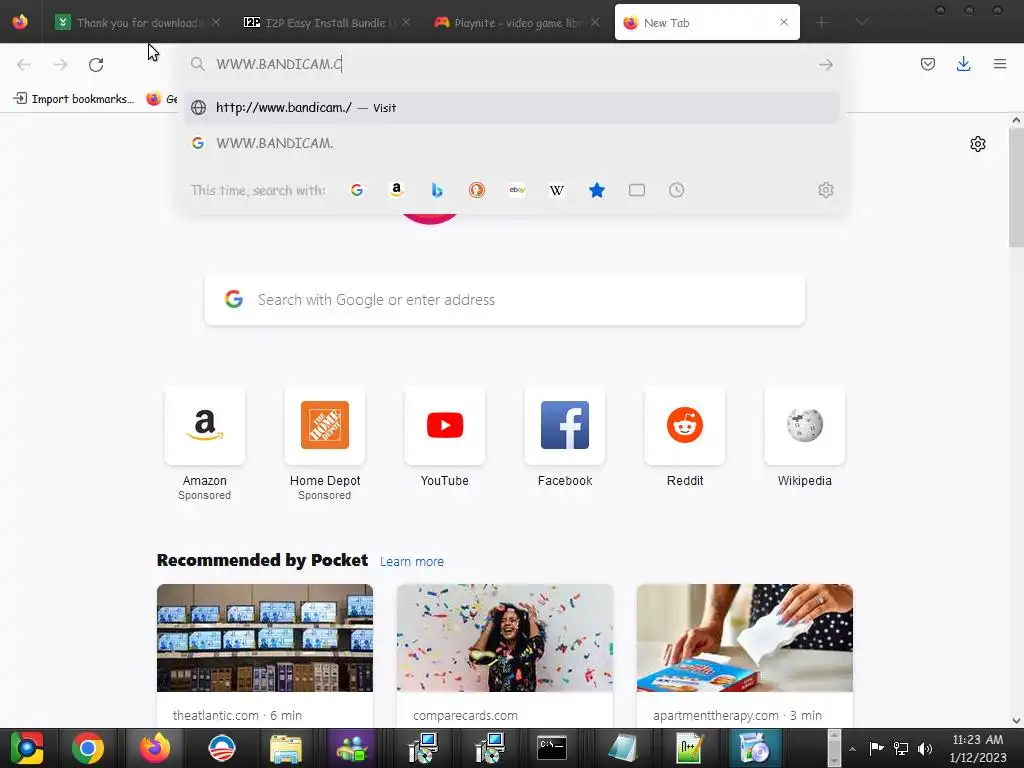Search this time with eBay

tap(517, 190)
